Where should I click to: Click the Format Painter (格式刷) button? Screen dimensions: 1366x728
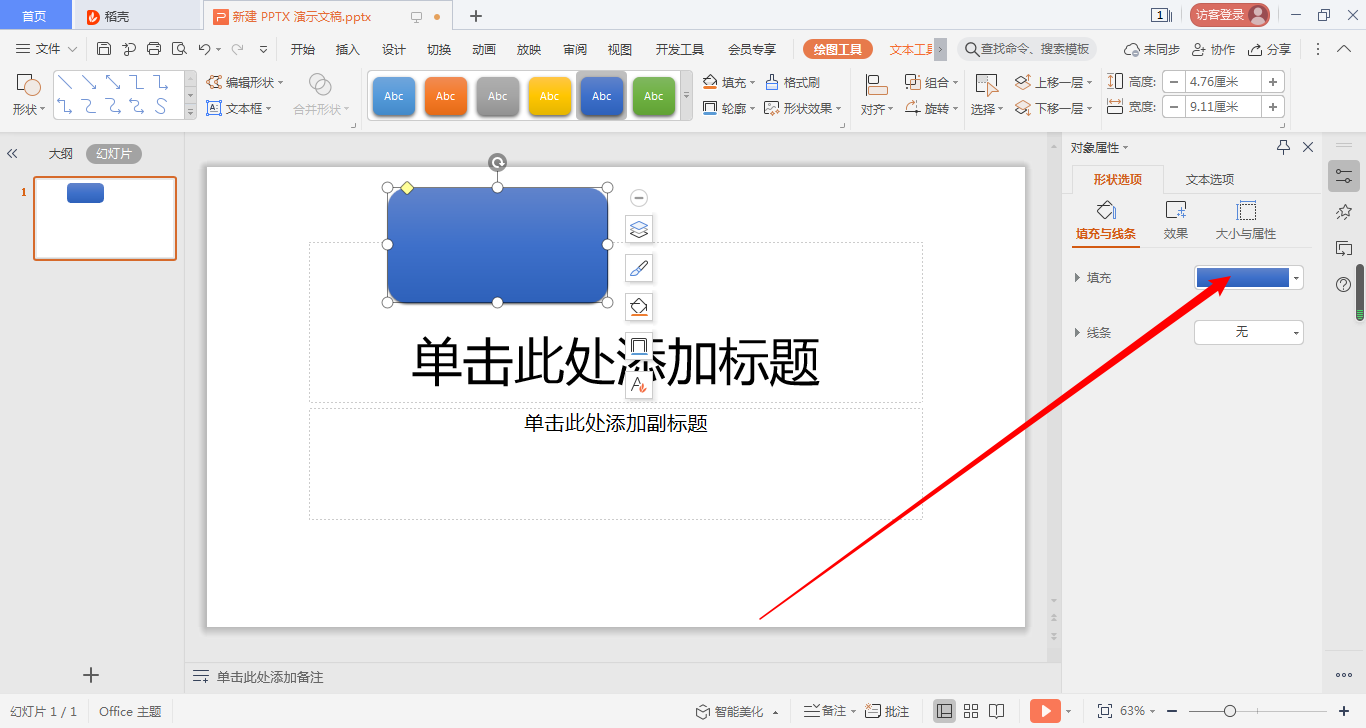tap(792, 83)
